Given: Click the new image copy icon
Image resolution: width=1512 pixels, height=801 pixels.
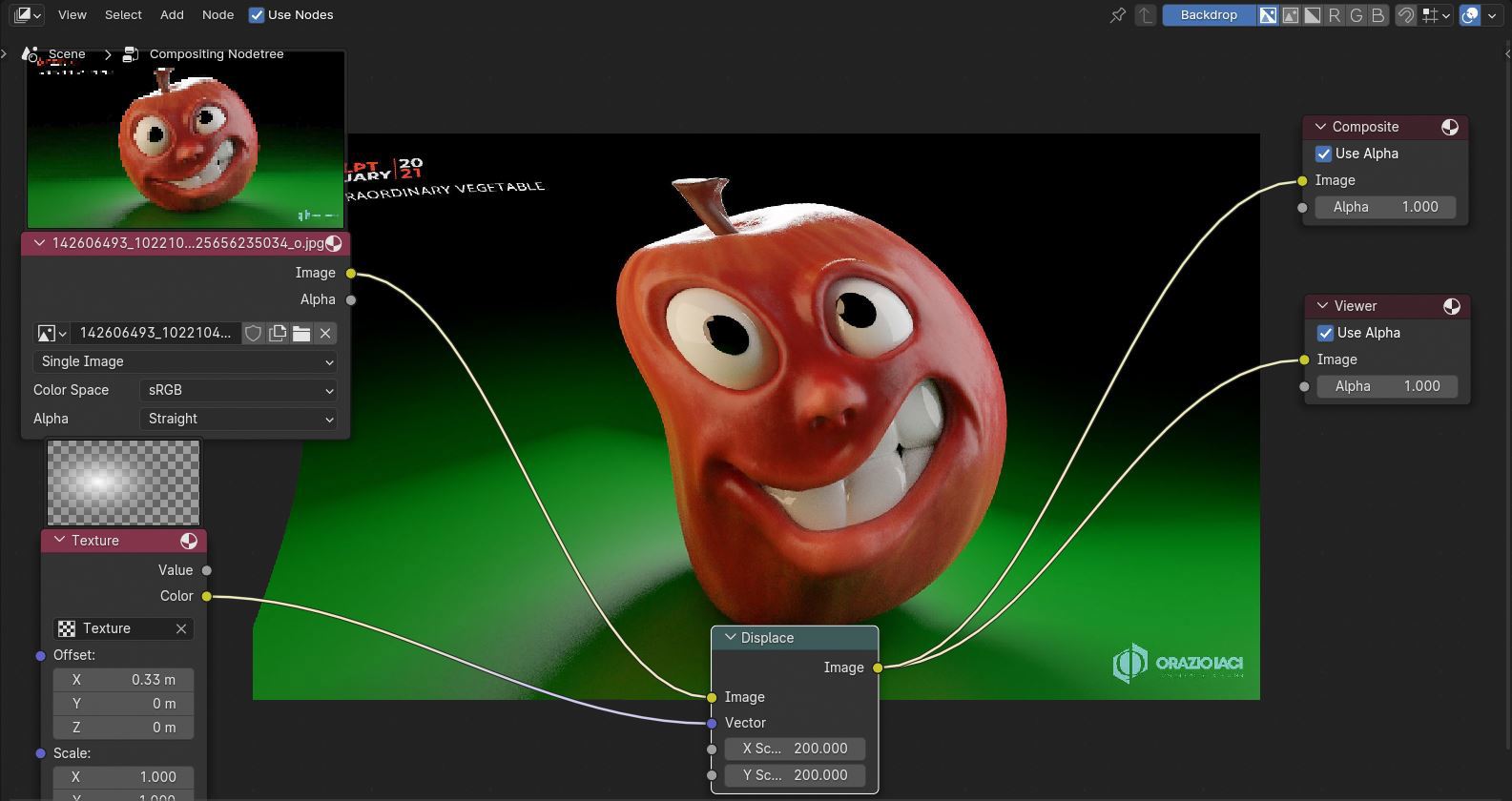Looking at the screenshot, I should pos(278,333).
